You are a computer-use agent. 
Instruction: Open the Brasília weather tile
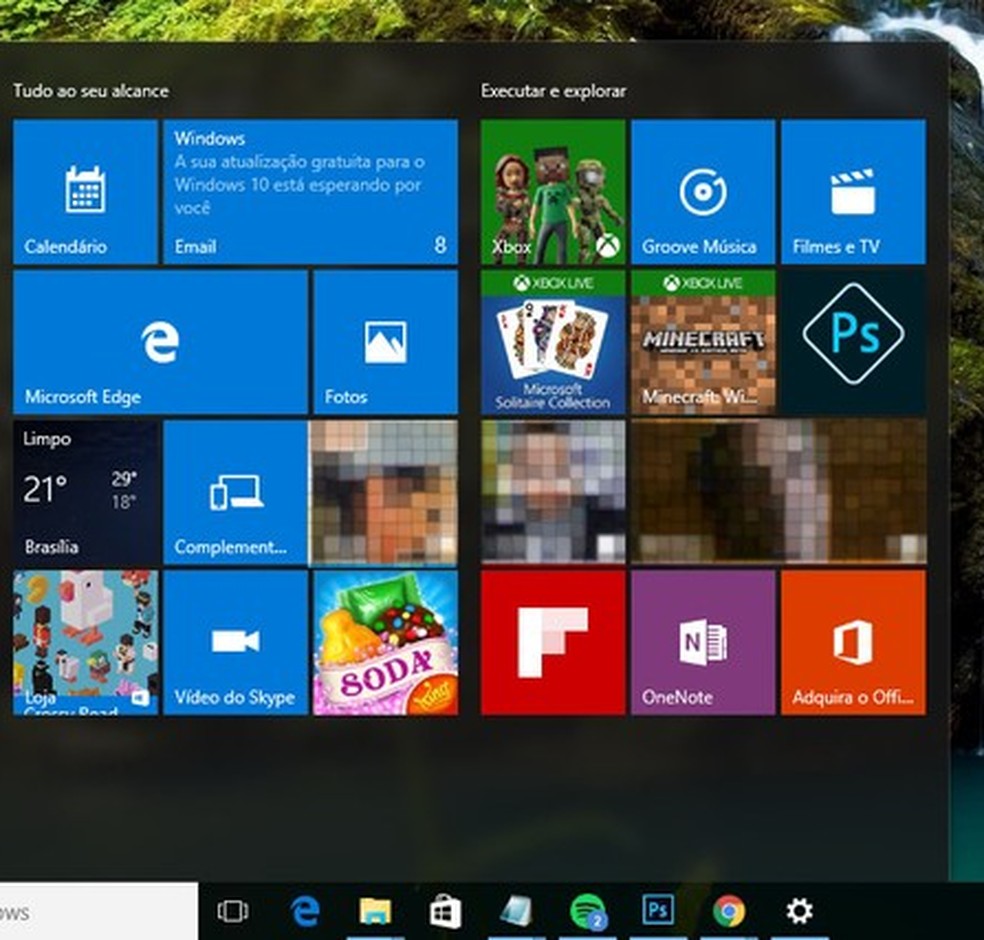pos(85,492)
